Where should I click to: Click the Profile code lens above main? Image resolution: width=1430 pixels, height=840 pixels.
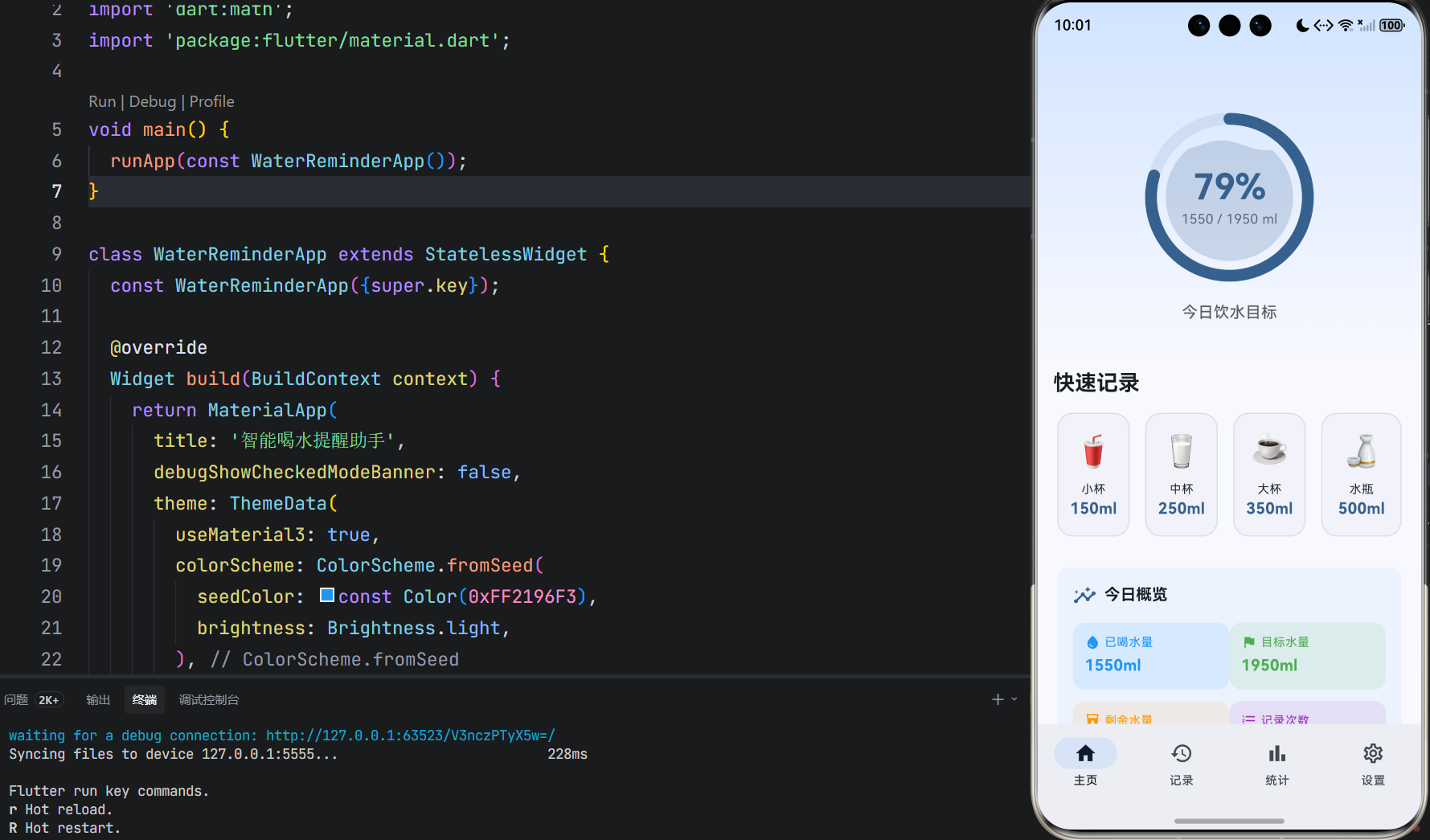click(211, 101)
